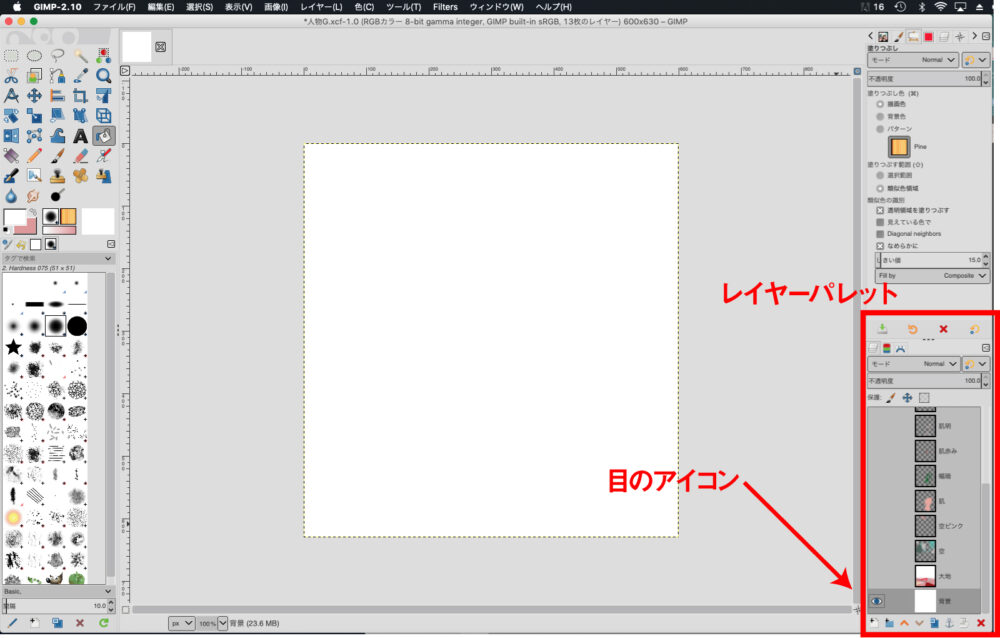Open the Filters menu
This screenshot has height=638, width=1000.
click(x=445, y=7)
